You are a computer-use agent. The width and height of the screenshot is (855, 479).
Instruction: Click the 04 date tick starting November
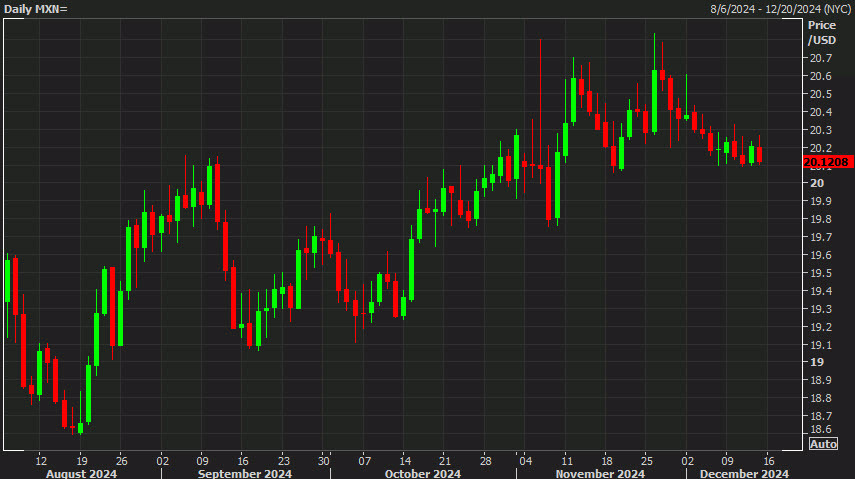[x=525, y=461]
